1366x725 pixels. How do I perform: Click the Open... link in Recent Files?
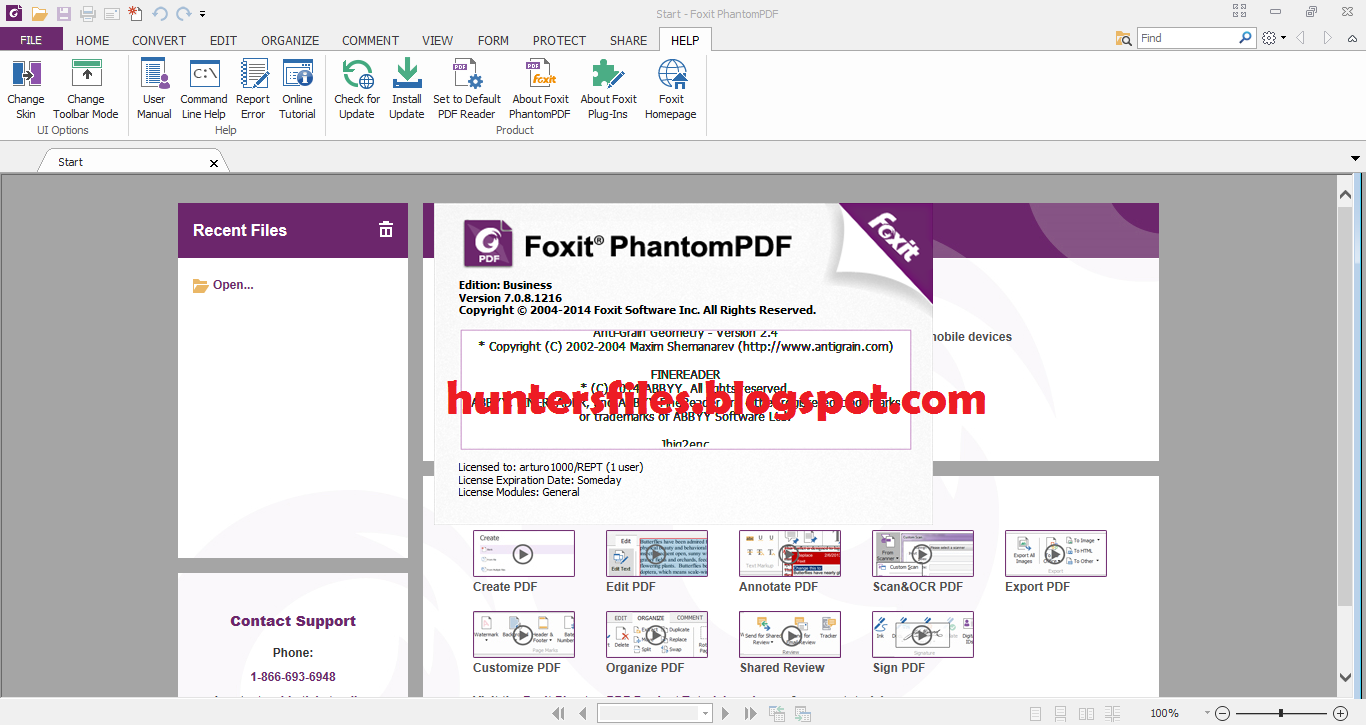pyautogui.click(x=233, y=285)
